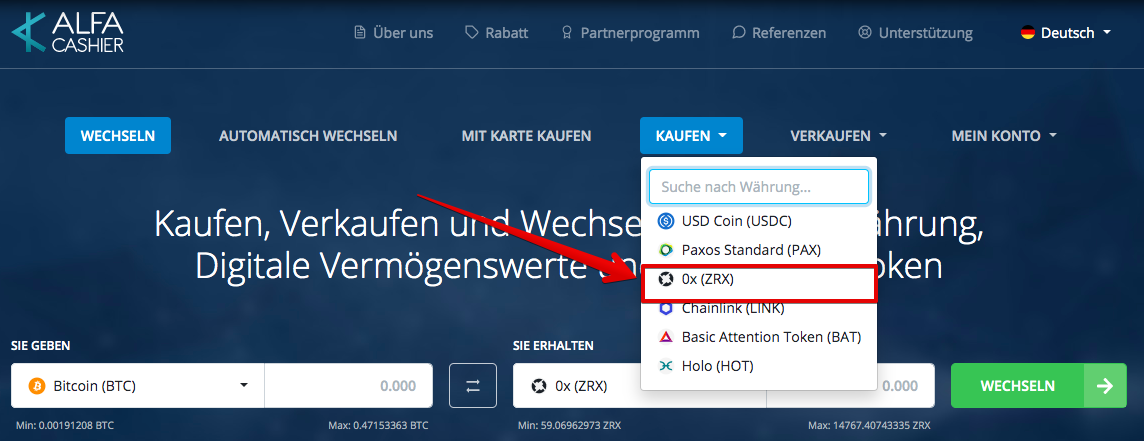Image resolution: width=1144 pixels, height=441 pixels.
Task: Click the Referenzen speech bubble icon
Action: [738, 33]
